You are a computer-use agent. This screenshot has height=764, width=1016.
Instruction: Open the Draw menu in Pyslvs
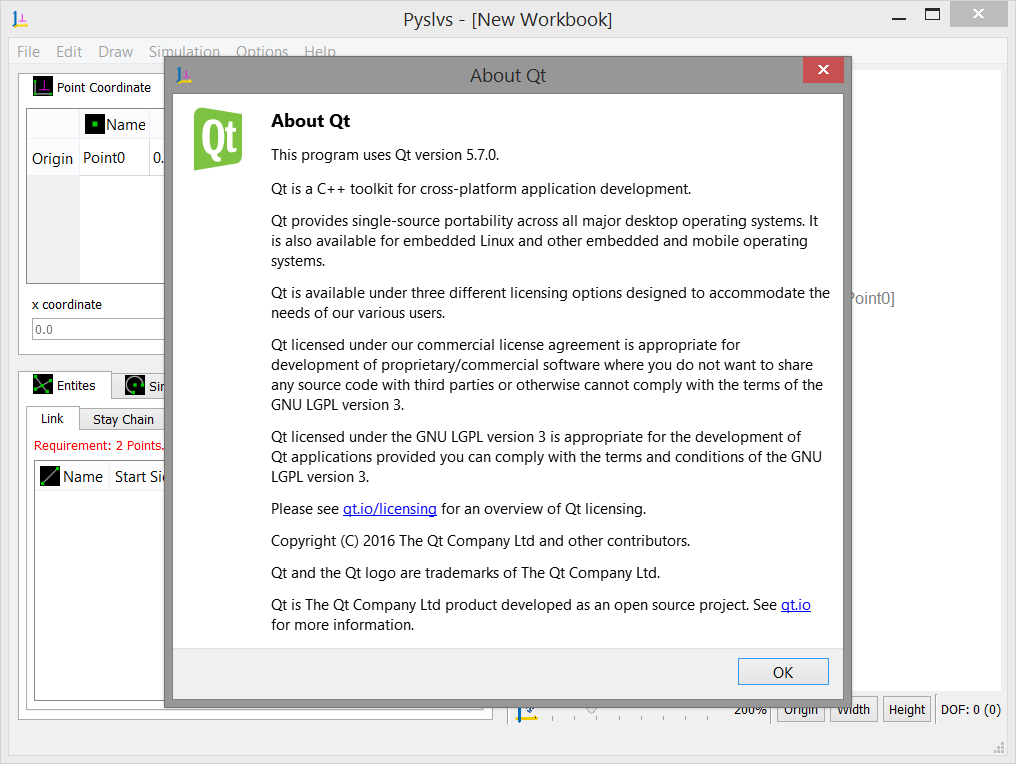pyautogui.click(x=115, y=52)
